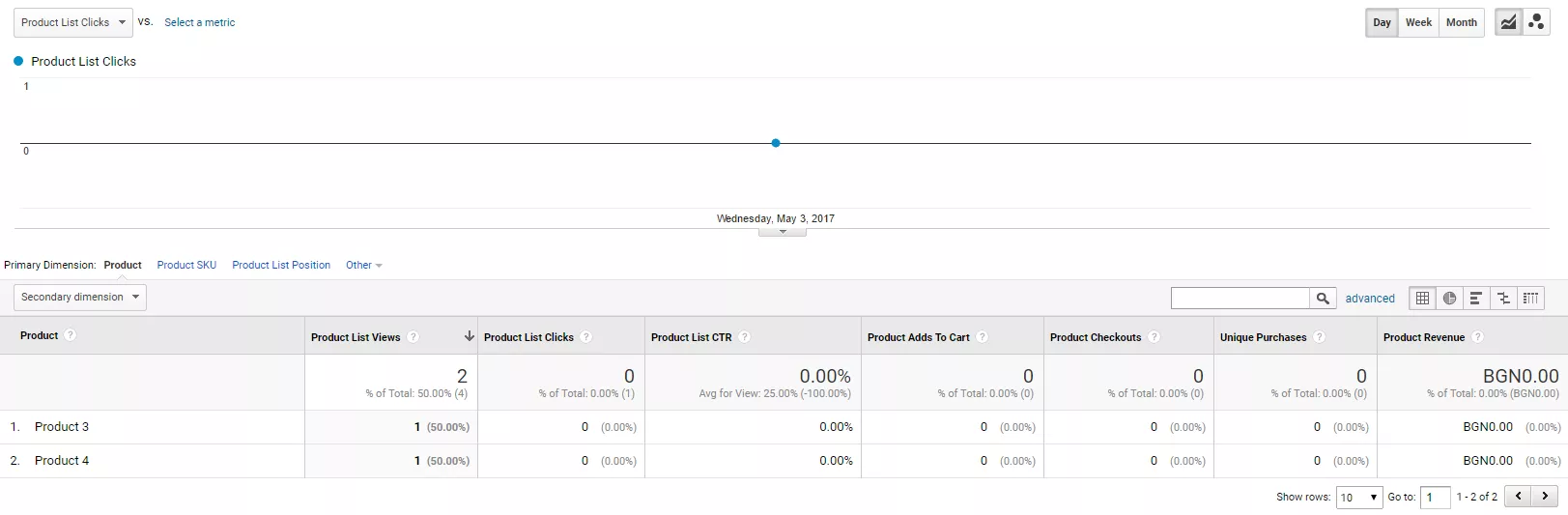
Task: Select the performance bar view icon
Action: (1476, 299)
